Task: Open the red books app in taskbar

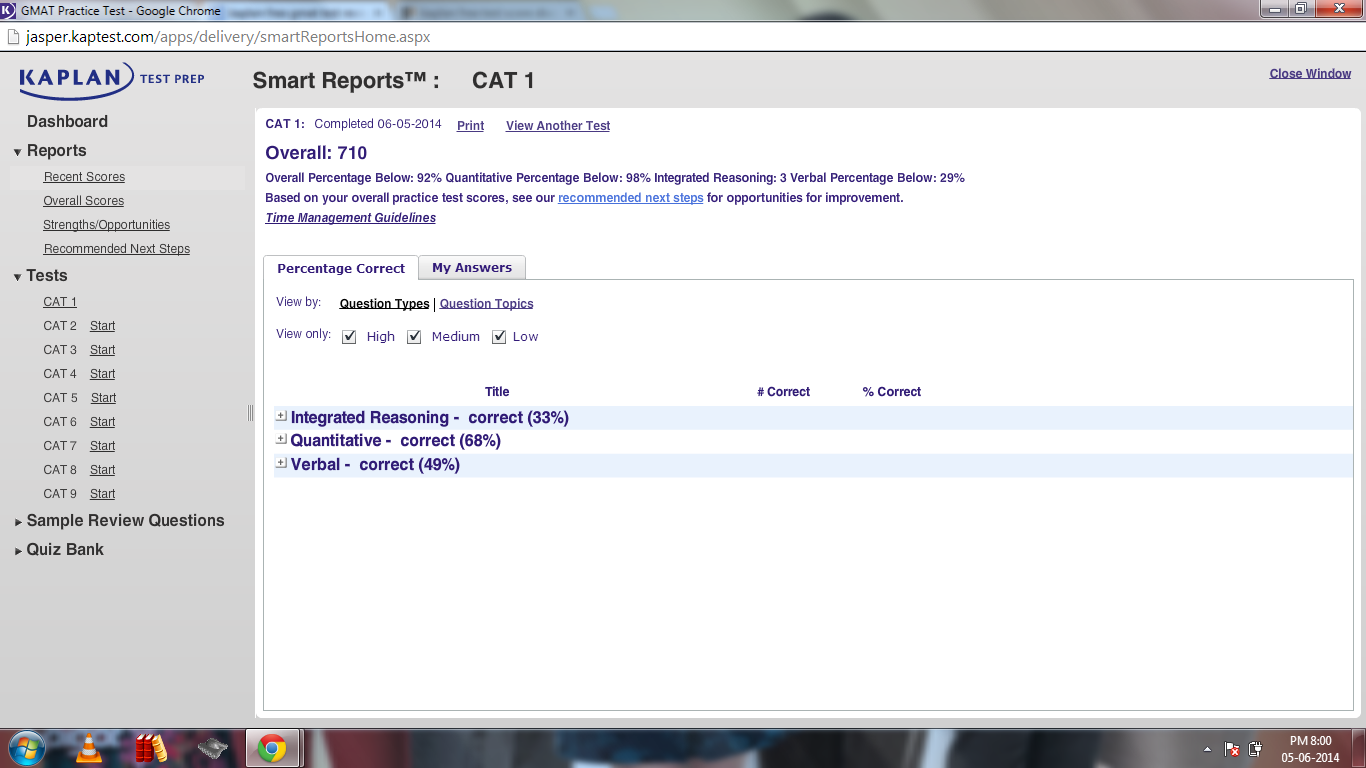Action: click(x=150, y=747)
